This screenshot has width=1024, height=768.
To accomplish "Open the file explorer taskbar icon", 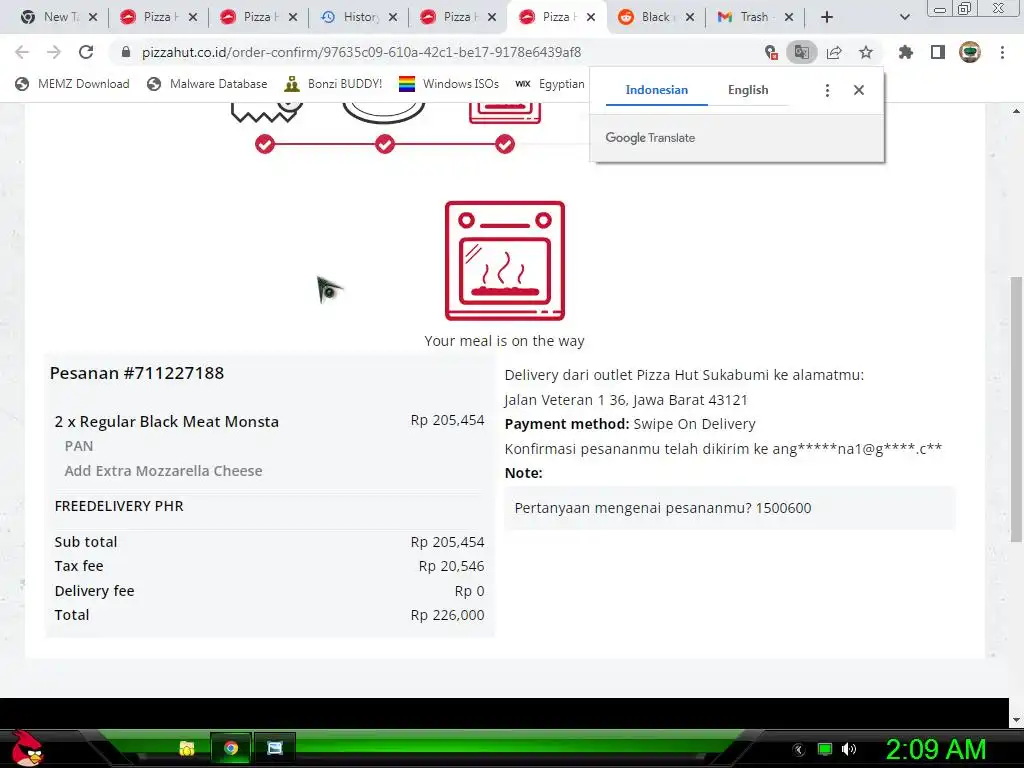I will pos(187,748).
